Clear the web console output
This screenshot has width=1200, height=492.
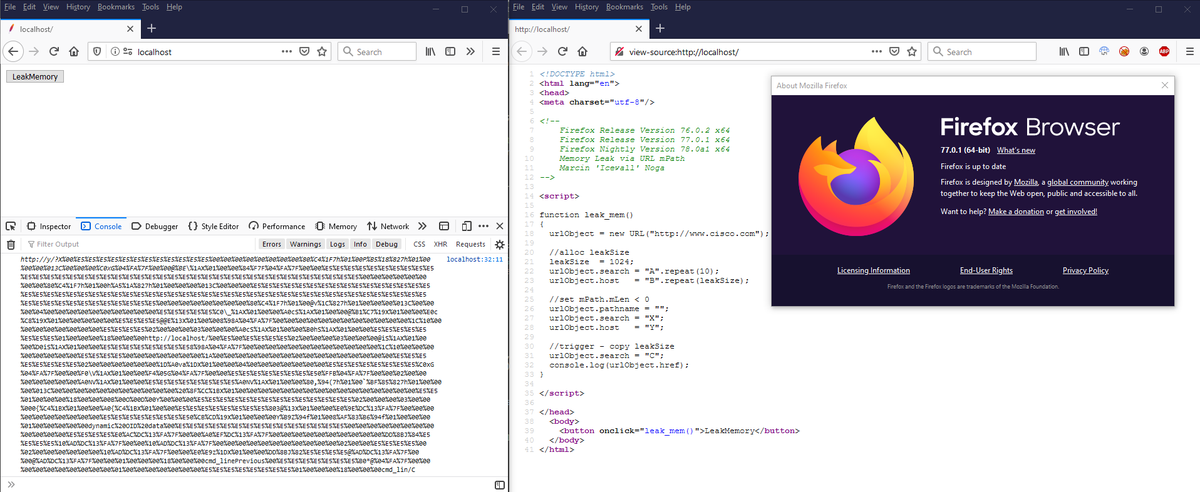click(x=11, y=244)
